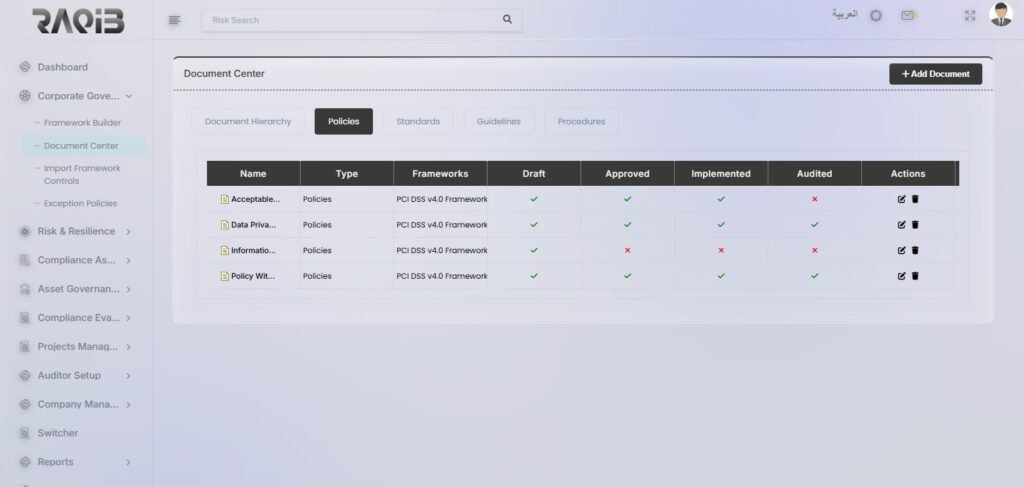1024x487 pixels.
Task: Delete the Data Privacy policy via trash icon
Action: pyautogui.click(x=915, y=225)
